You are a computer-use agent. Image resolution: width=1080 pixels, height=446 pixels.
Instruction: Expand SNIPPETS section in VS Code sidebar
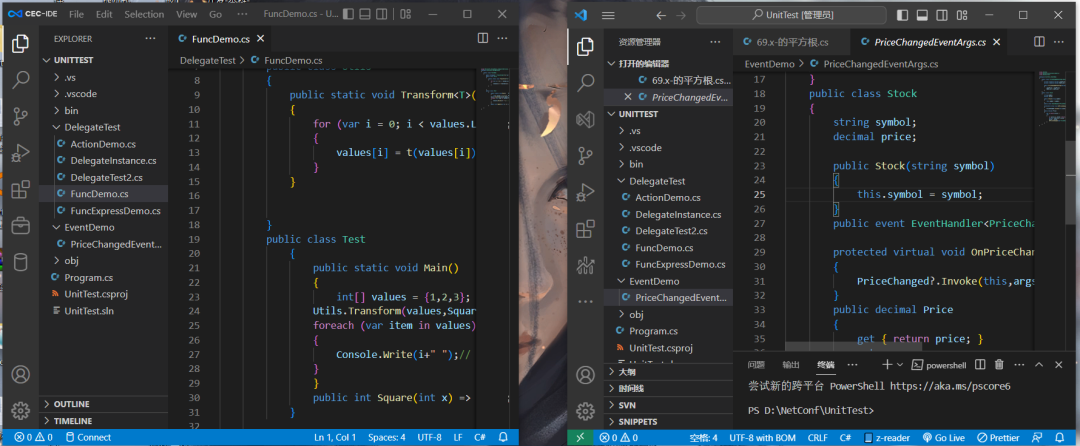point(668,422)
